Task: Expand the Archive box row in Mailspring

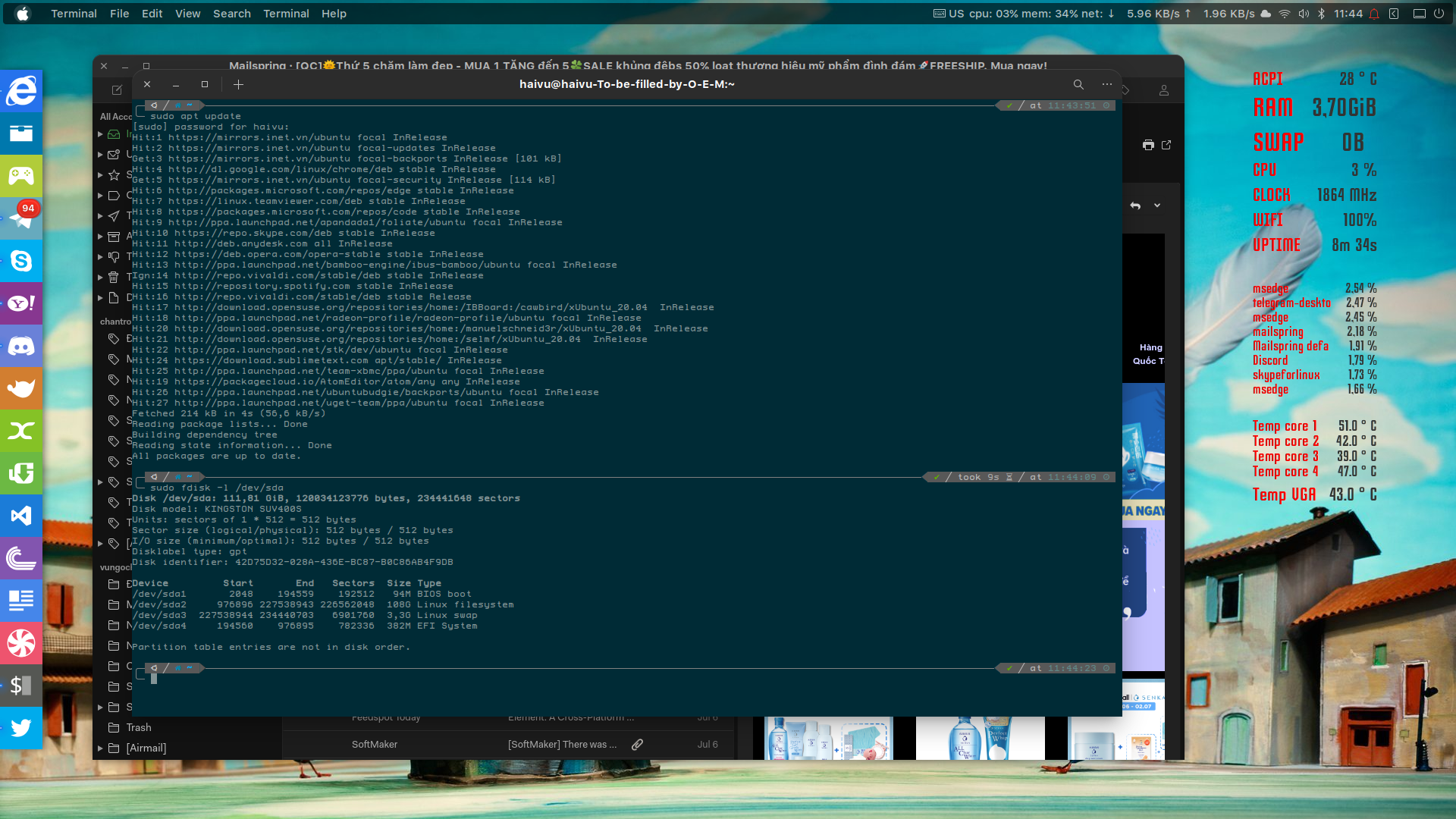Action: 100,237
